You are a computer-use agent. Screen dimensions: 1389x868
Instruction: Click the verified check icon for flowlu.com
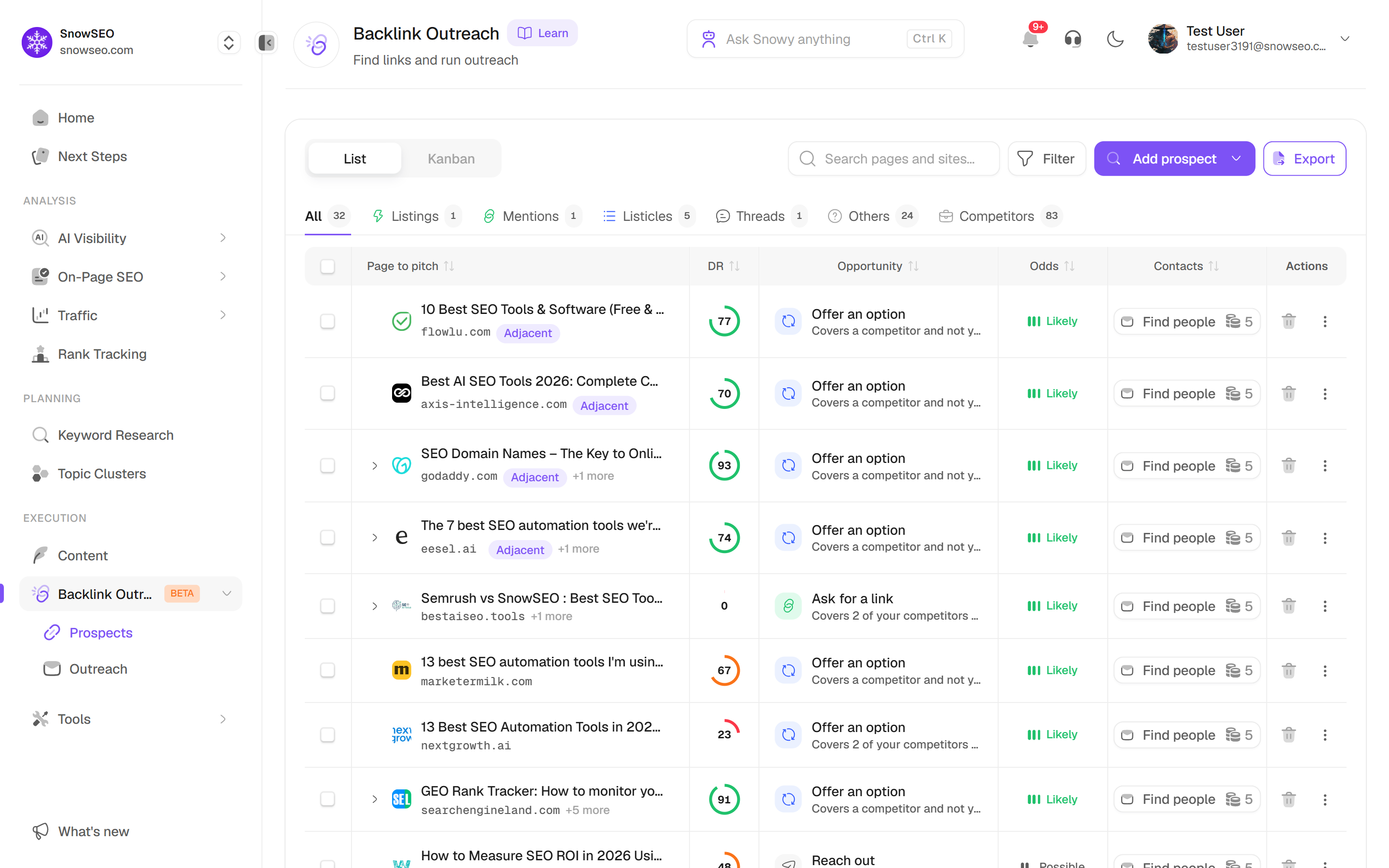[x=401, y=322]
